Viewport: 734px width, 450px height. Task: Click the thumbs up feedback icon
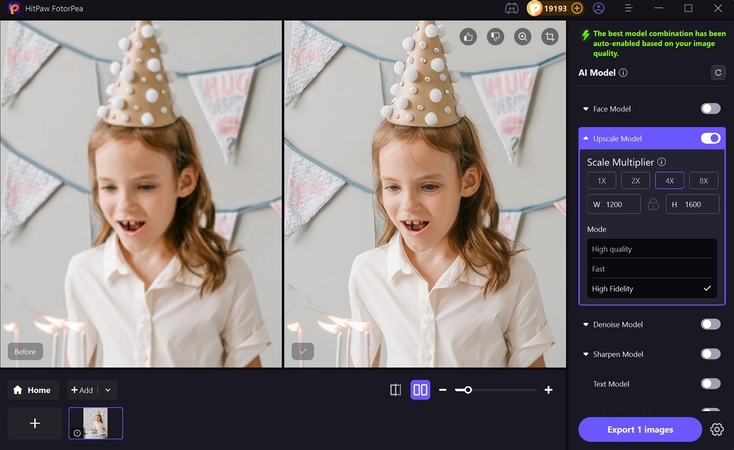point(467,36)
